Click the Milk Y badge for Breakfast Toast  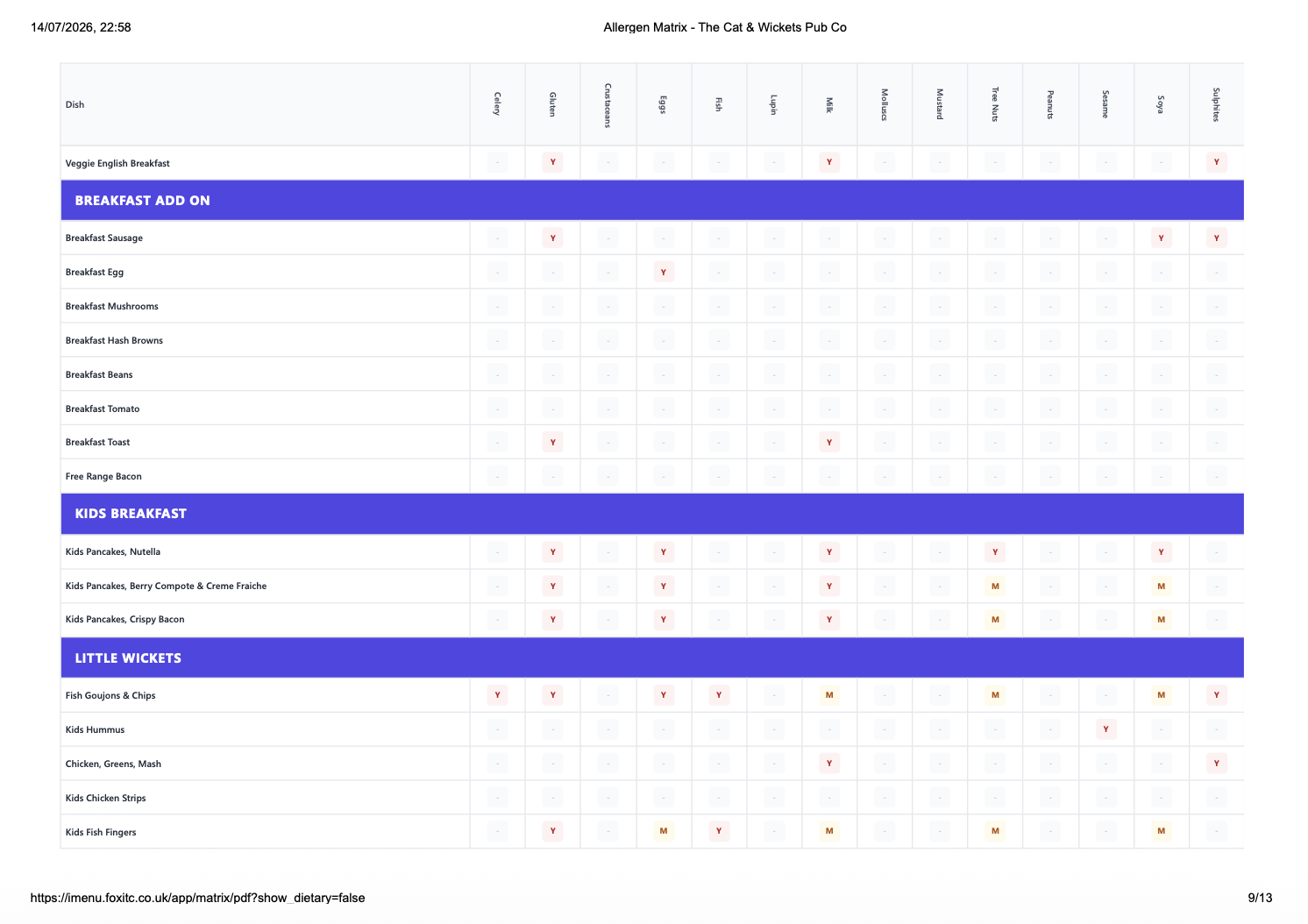coord(829,442)
